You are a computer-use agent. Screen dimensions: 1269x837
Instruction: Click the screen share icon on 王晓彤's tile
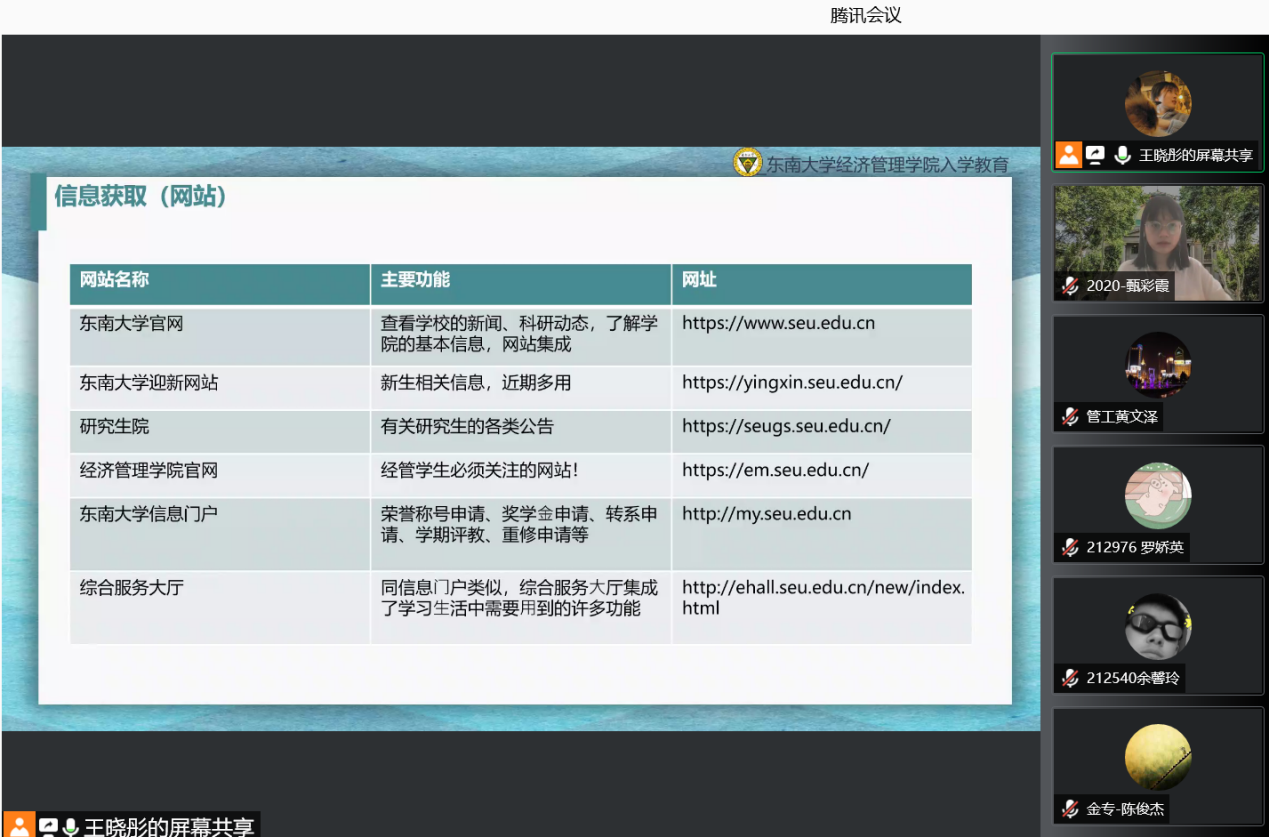point(1096,155)
